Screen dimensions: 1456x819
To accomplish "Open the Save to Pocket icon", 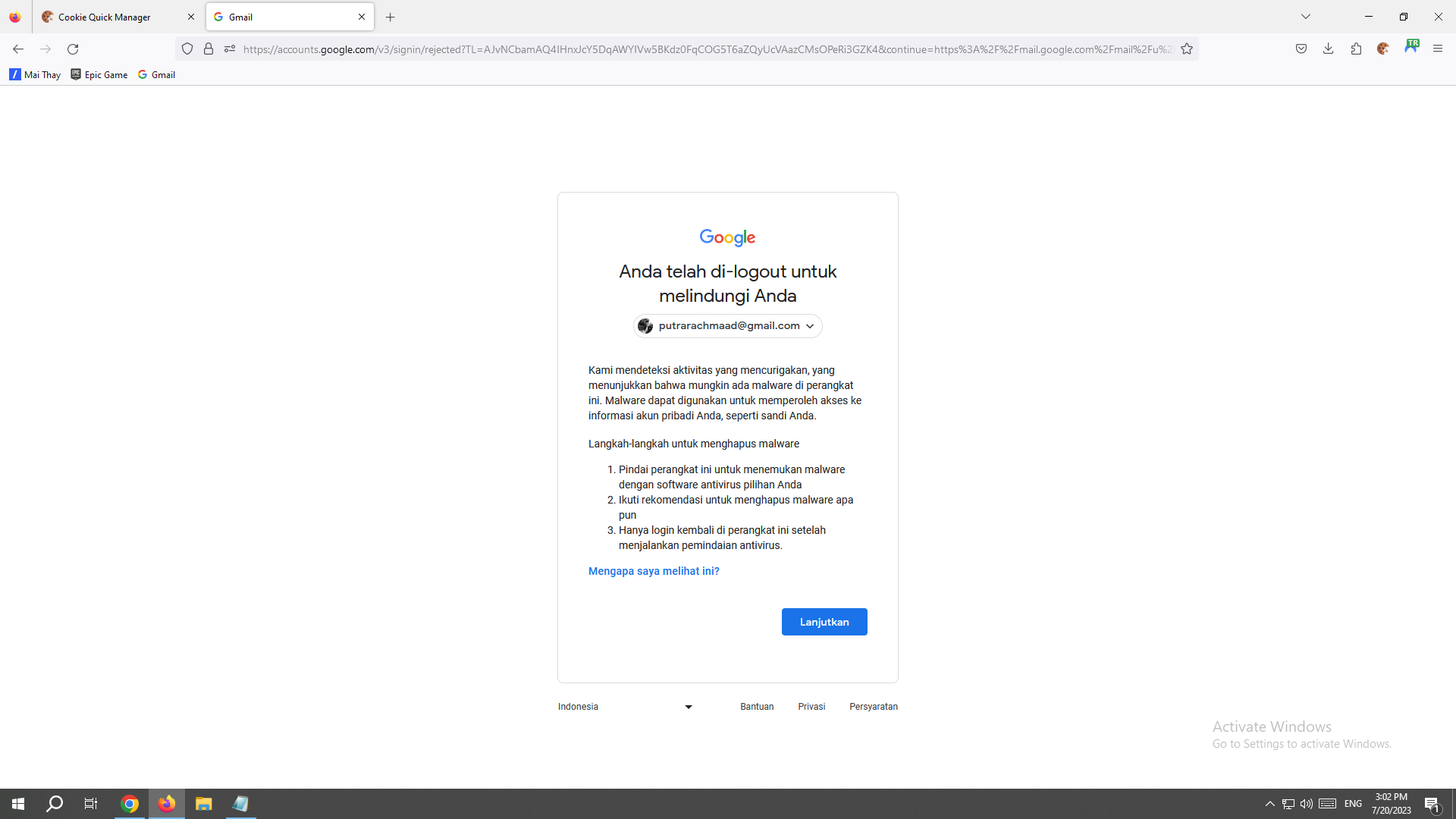I will tap(1301, 49).
